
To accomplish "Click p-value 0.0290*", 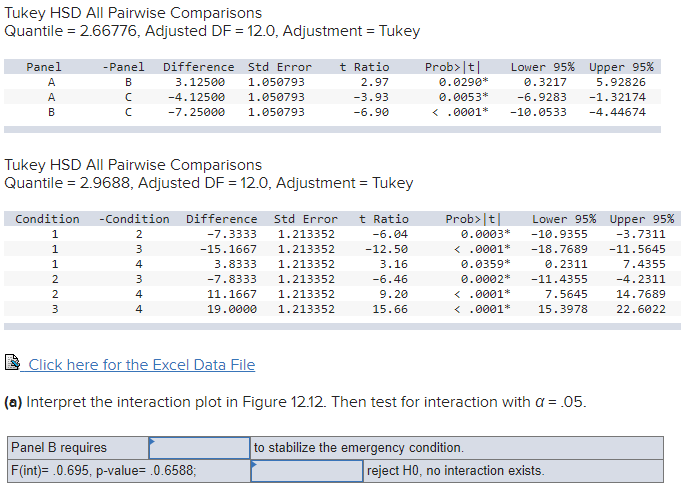I will coord(463,82).
